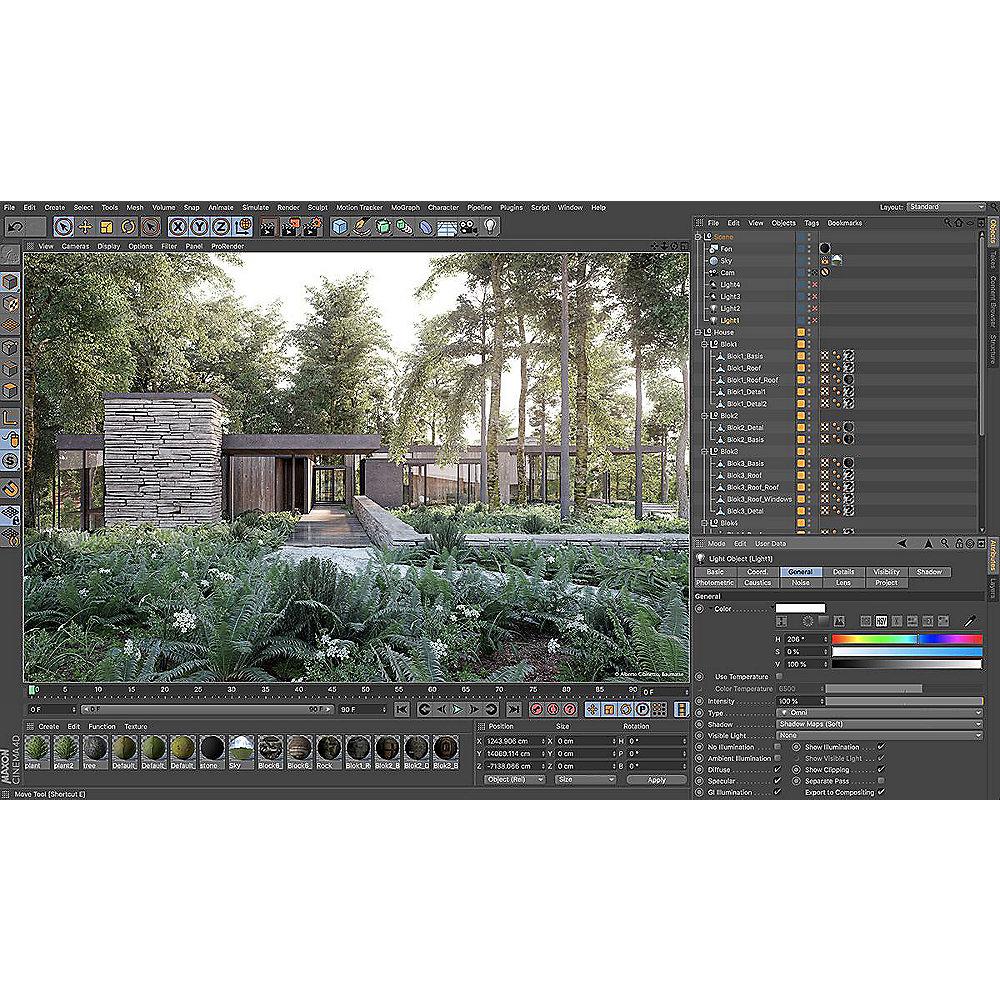Enable the Use Temperature checkbox
Viewport: 1000px width, 1000px height.
tap(779, 677)
